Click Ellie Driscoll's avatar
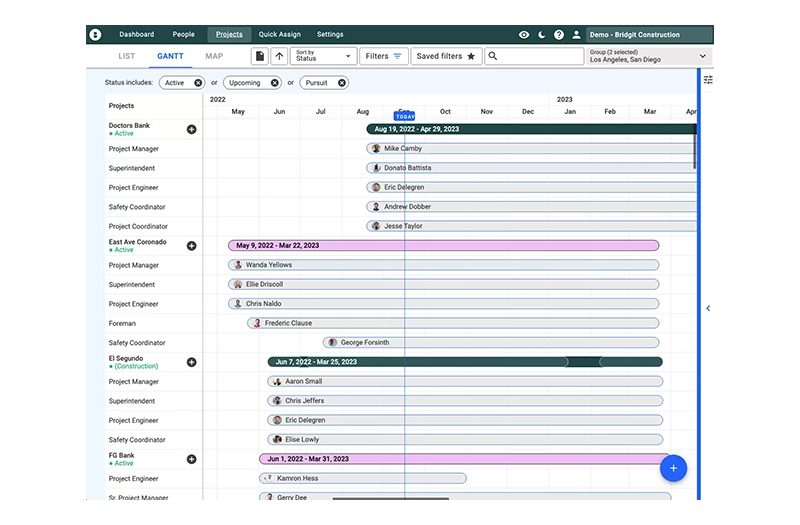This screenshot has height=525, width=800. point(238,285)
